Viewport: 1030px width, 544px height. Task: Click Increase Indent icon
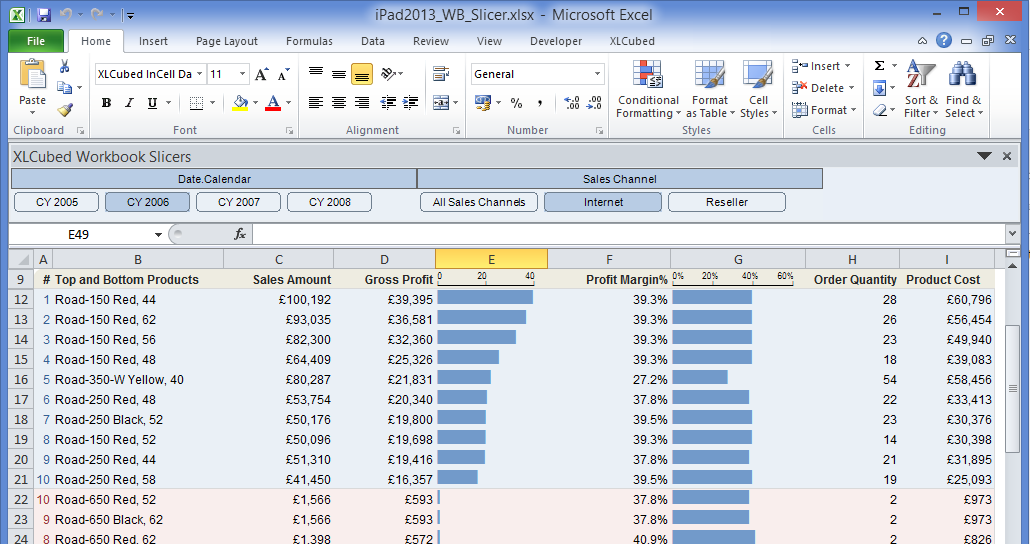411,102
